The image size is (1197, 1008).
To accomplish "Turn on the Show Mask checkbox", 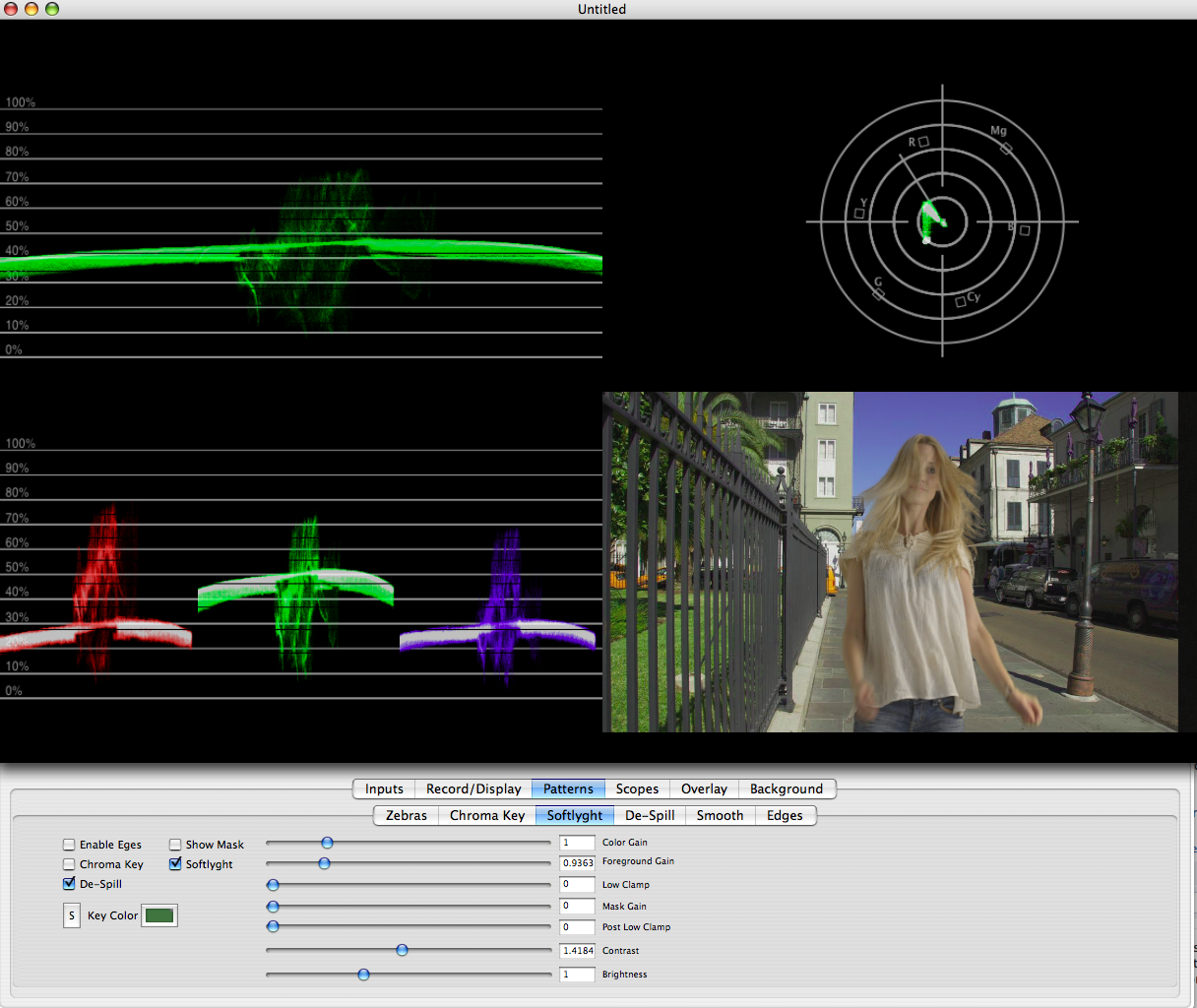I will click(x=175, y=845).
